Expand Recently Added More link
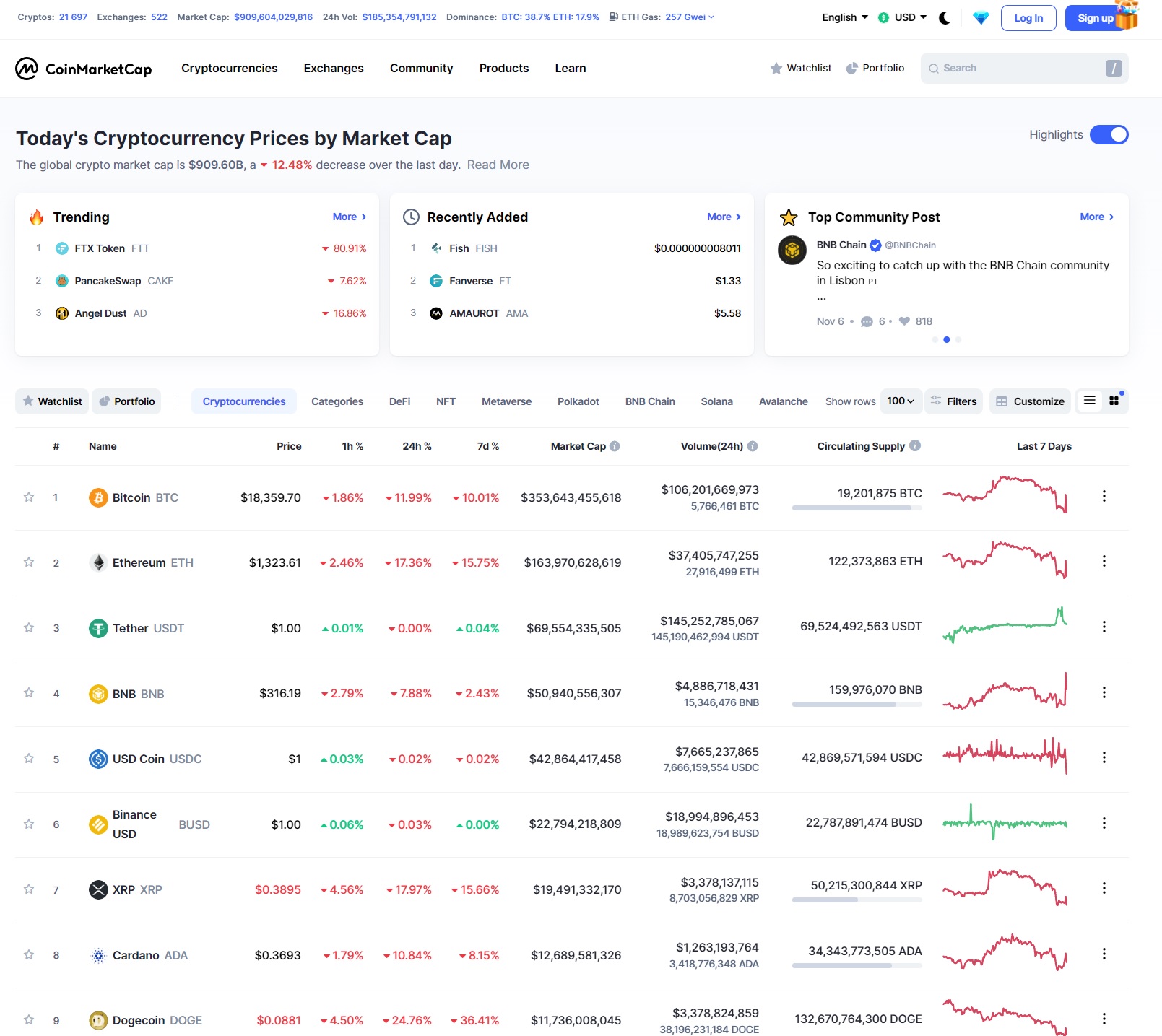The image size is (1162, 1036). click(x=724, y=217)
